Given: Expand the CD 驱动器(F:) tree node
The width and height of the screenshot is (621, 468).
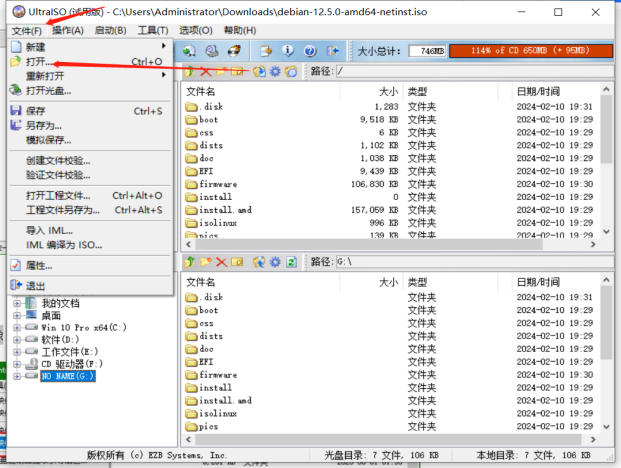Looking at the screenshot, I should [17, 365].
